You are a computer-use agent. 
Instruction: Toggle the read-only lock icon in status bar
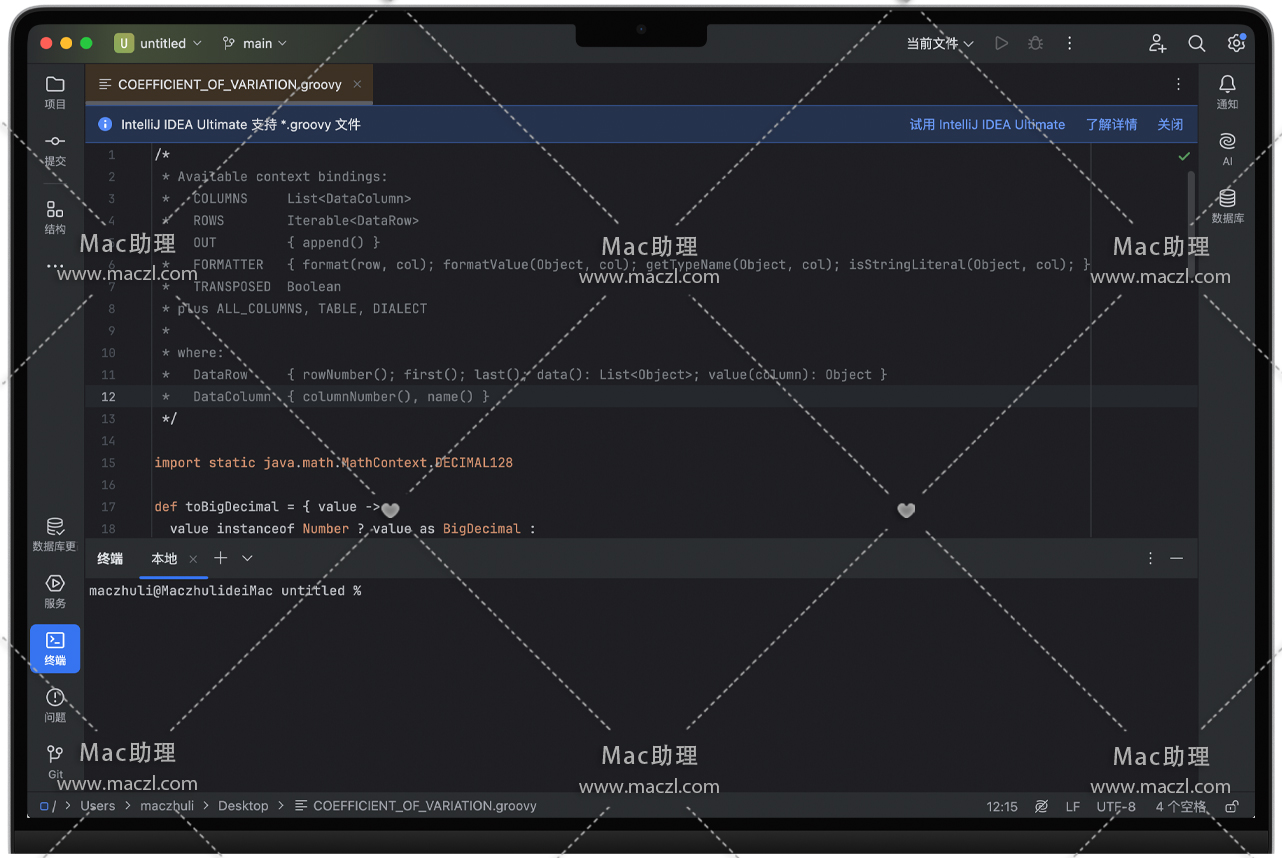point(1232,806)
